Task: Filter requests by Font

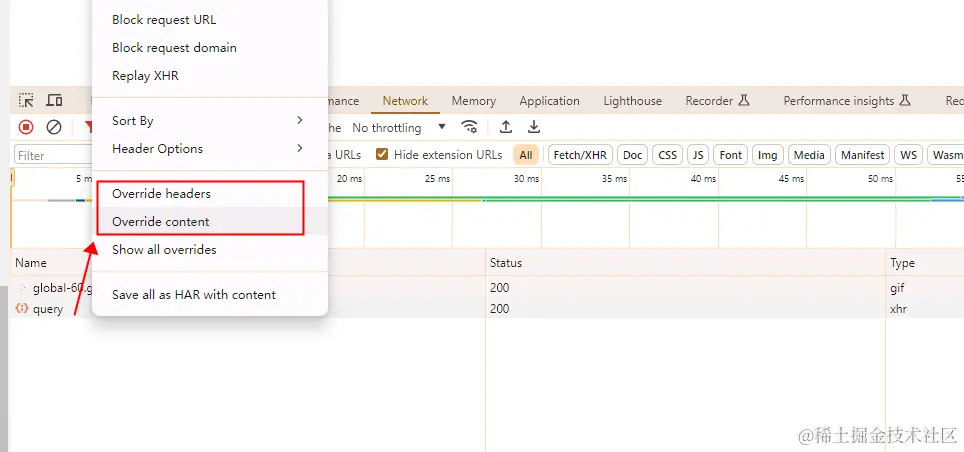Action: coord(731,155)
